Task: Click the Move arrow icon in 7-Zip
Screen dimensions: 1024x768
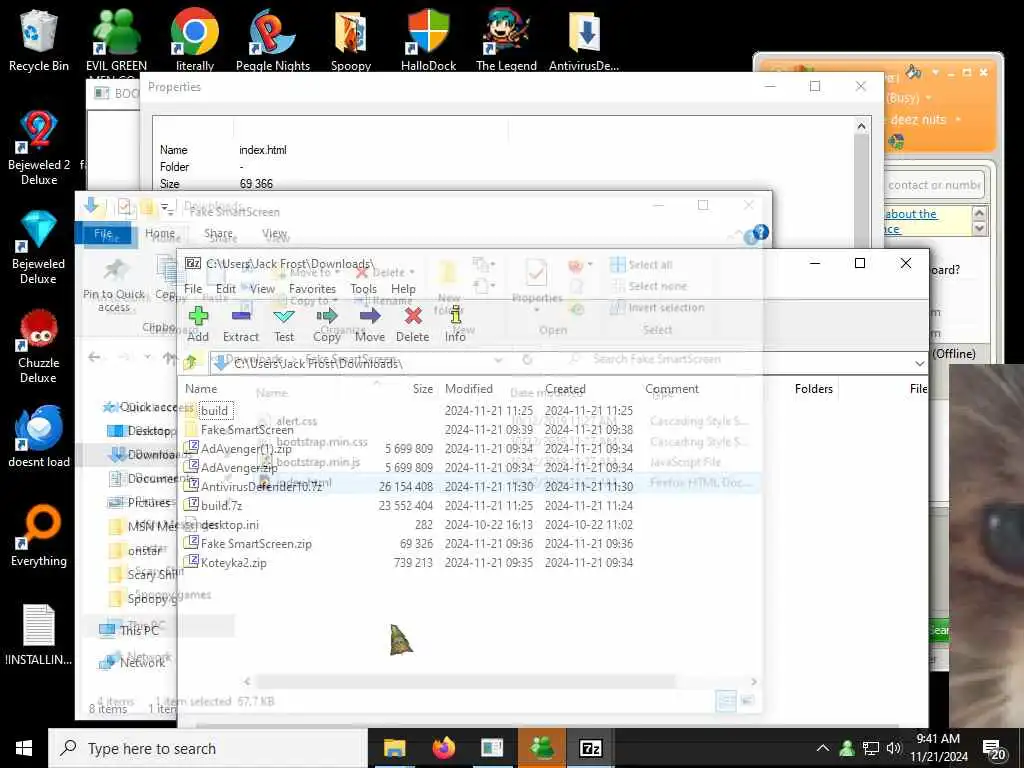Action: tap(370, 317)
